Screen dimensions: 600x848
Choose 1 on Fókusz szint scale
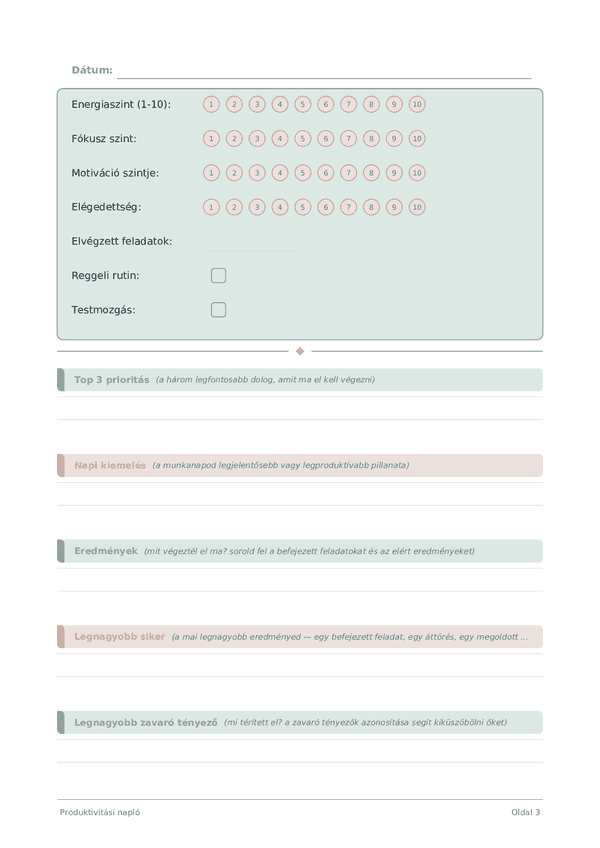(x=211, y=138)
